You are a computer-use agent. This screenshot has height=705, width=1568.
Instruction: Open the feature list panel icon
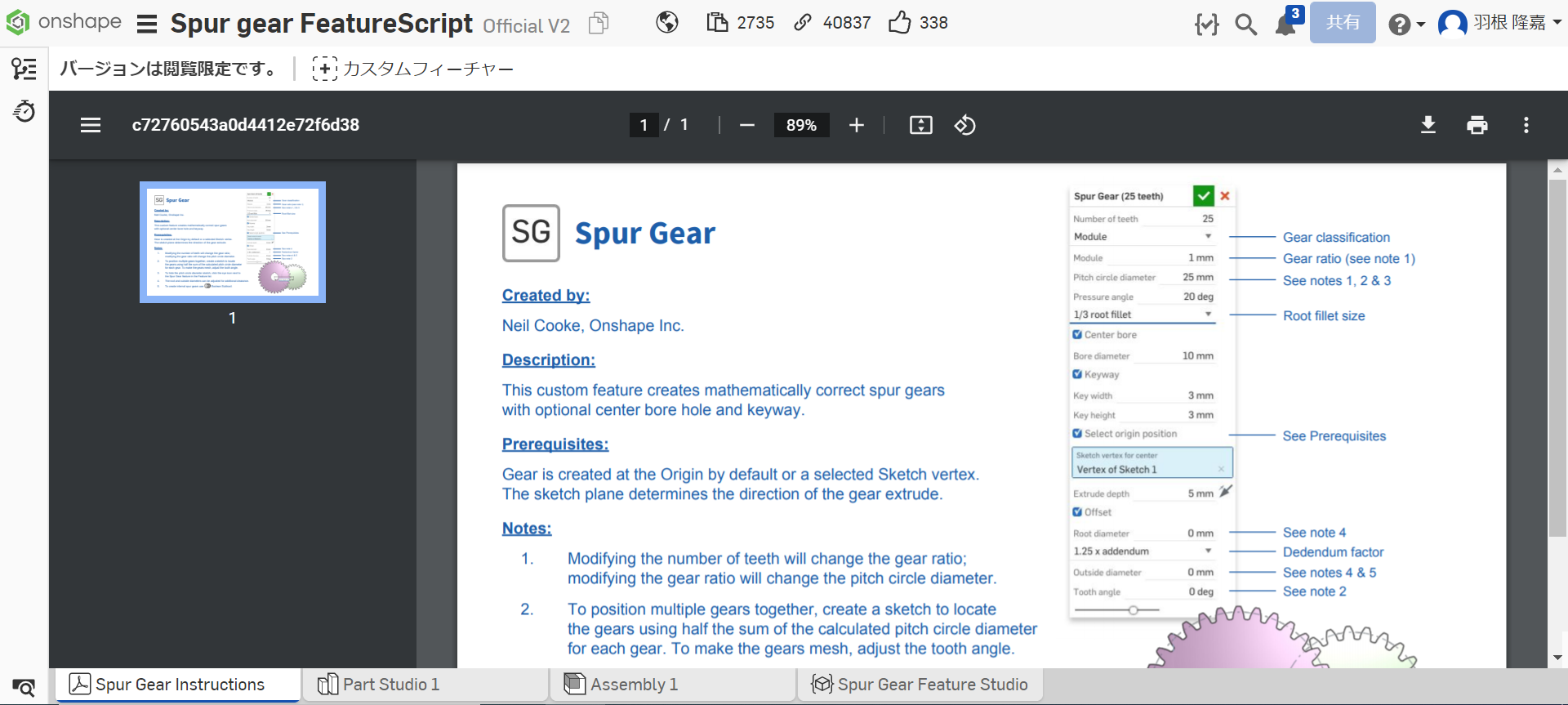24,69
